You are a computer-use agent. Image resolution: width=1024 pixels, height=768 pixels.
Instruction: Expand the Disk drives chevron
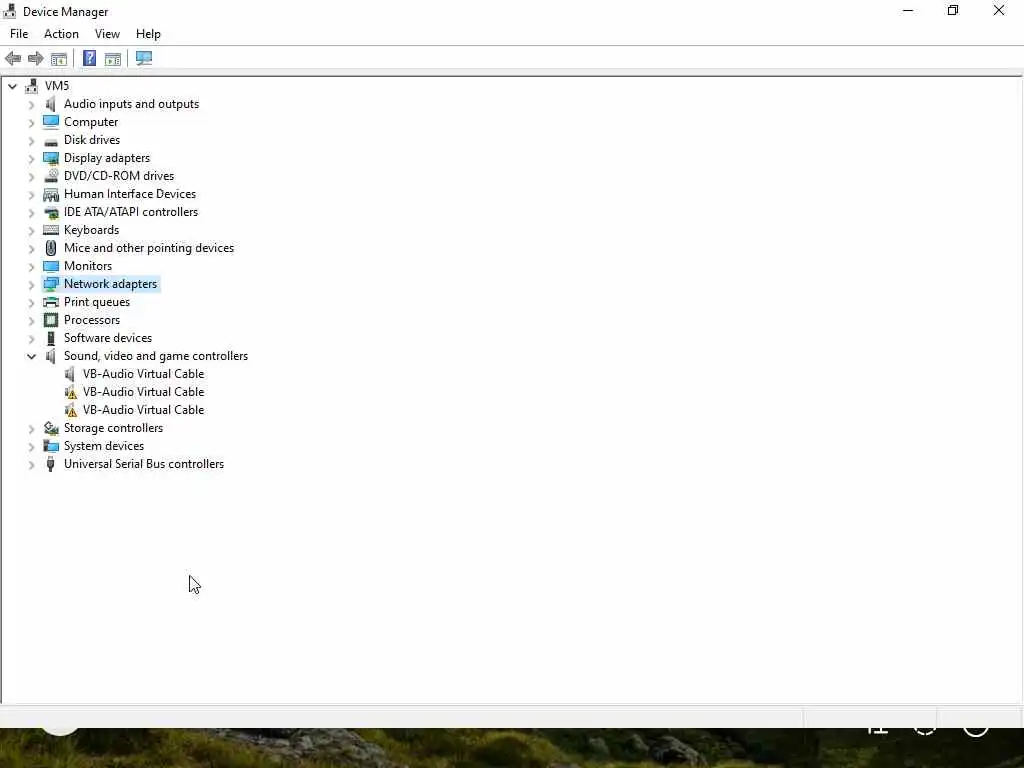click(x=31, y=140)
